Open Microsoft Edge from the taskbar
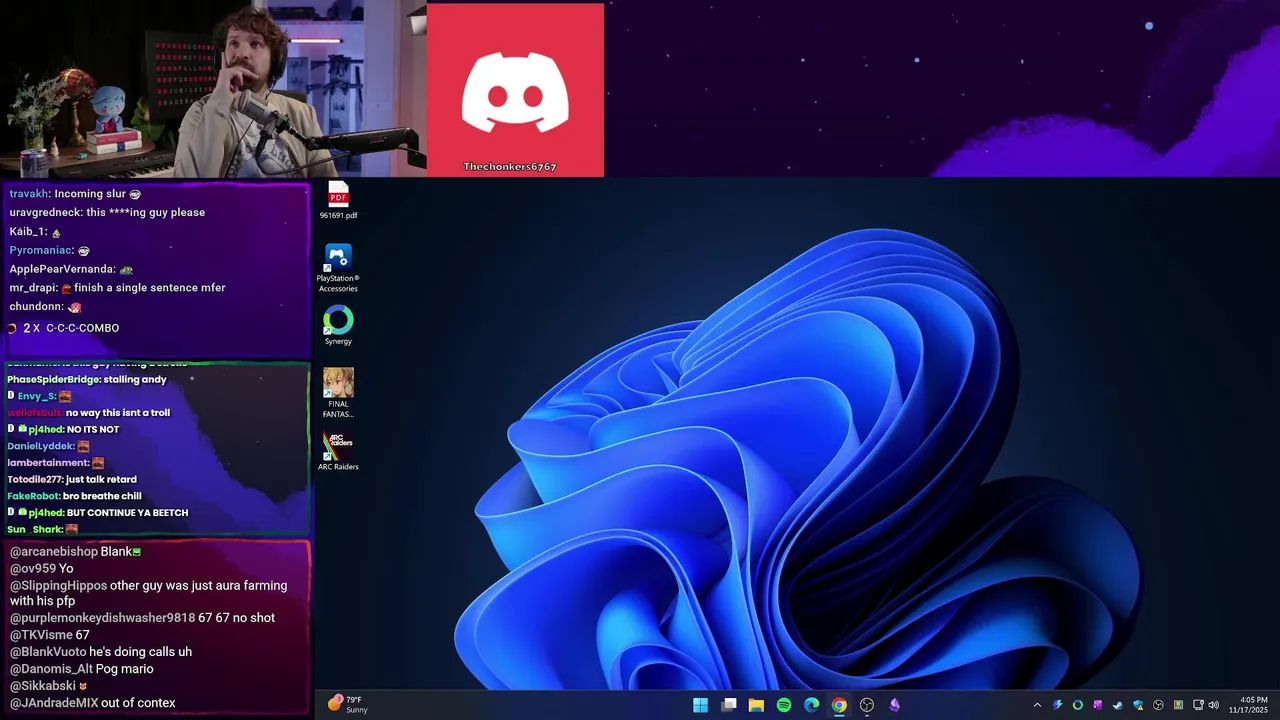 812,705
